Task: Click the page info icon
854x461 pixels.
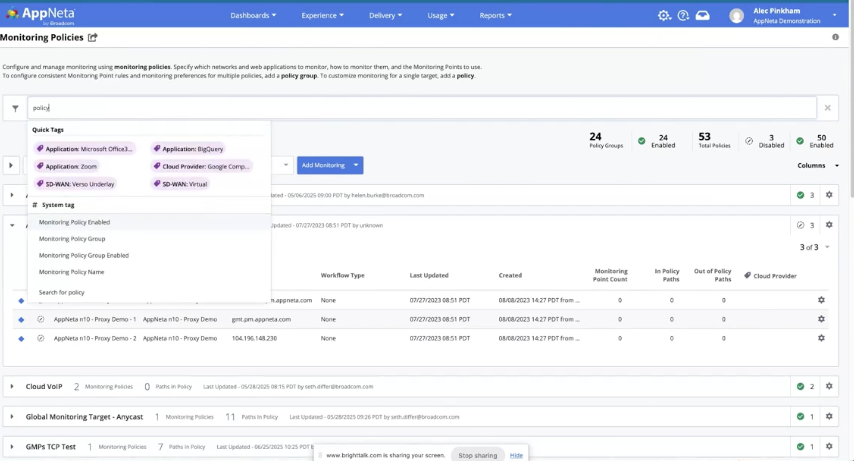Action: tap(835, 37)
